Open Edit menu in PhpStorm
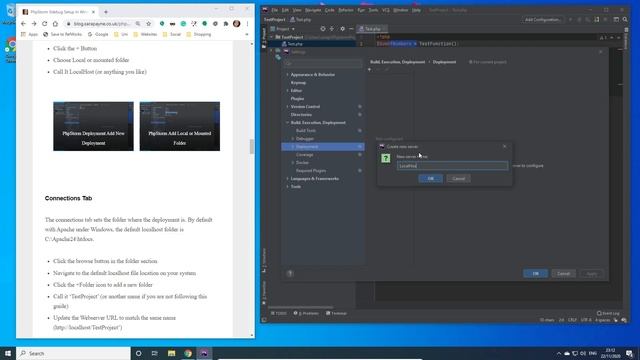 [285, 10]
